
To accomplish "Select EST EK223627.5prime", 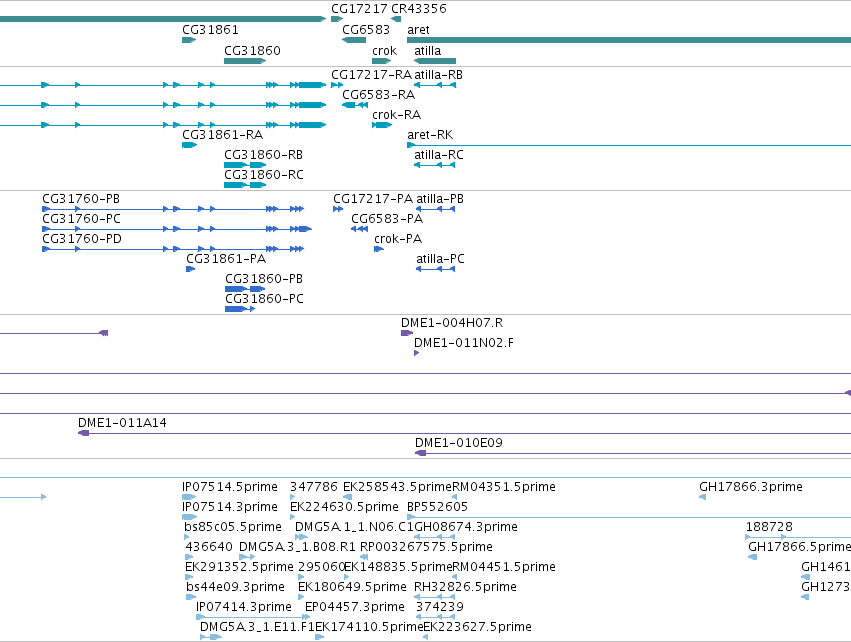I will [x=478, y=627].
